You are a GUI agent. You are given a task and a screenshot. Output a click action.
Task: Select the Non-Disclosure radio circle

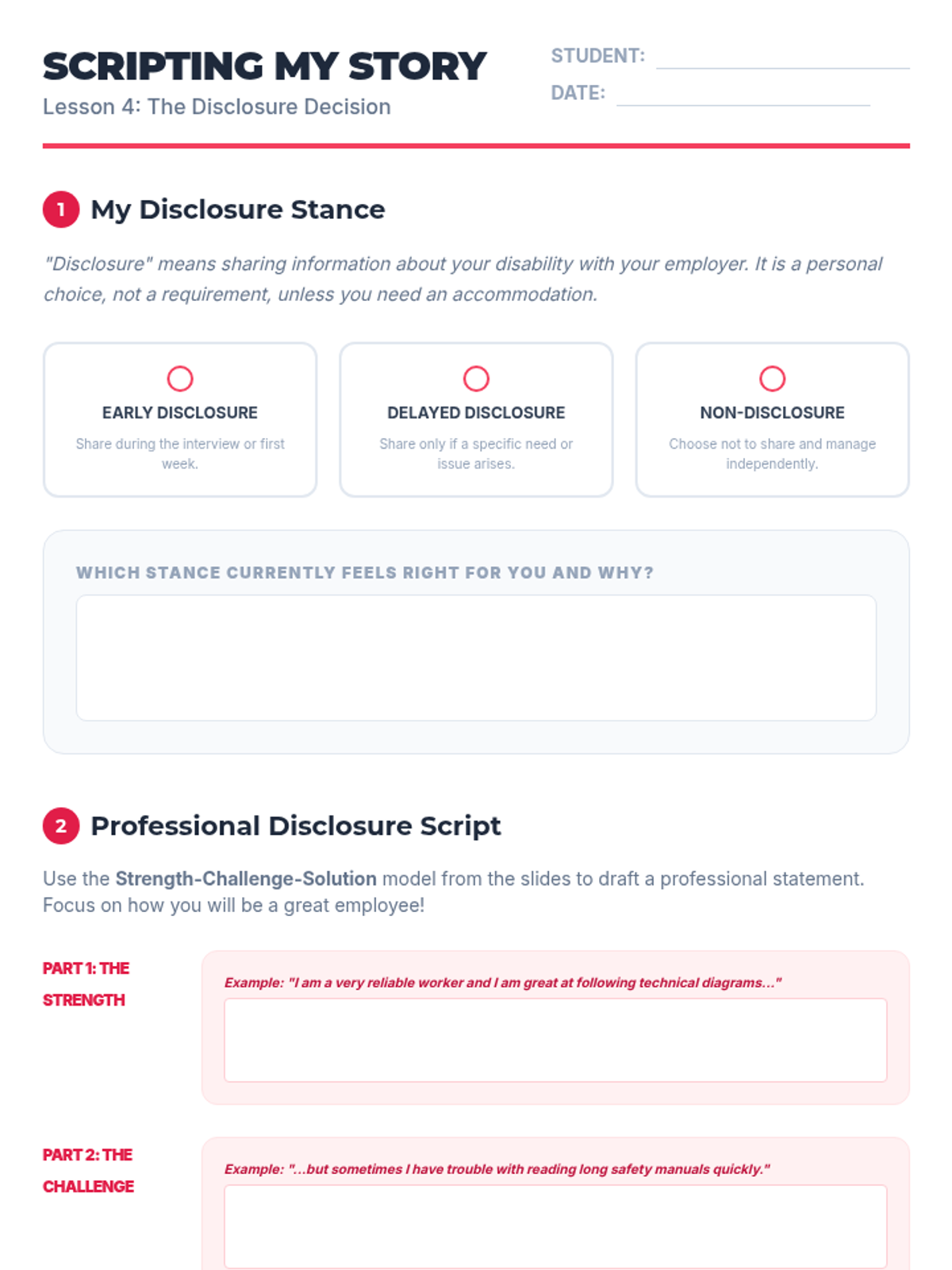click(x=772, y=379)
